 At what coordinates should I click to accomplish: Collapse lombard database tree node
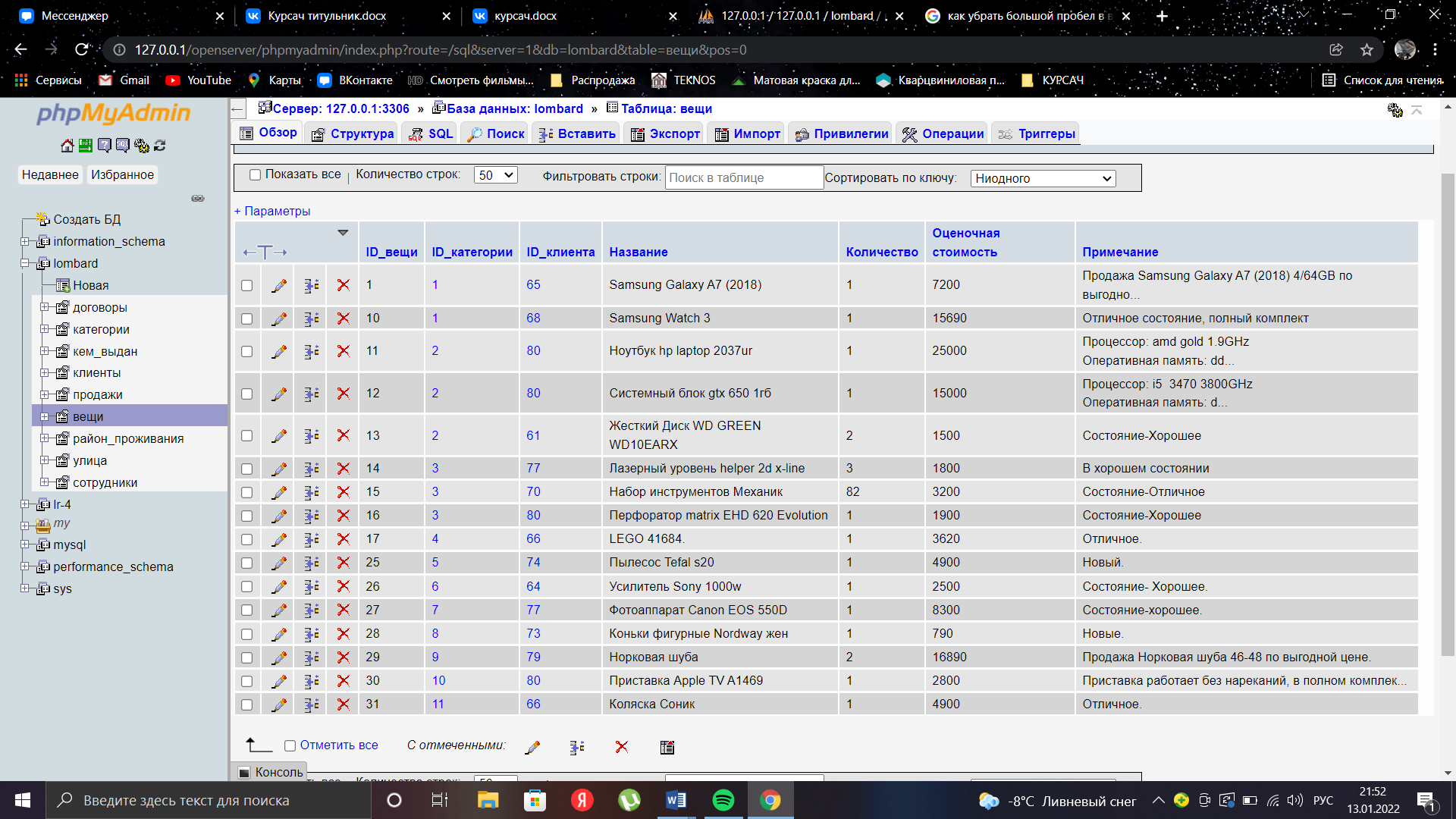coord(25,263)
